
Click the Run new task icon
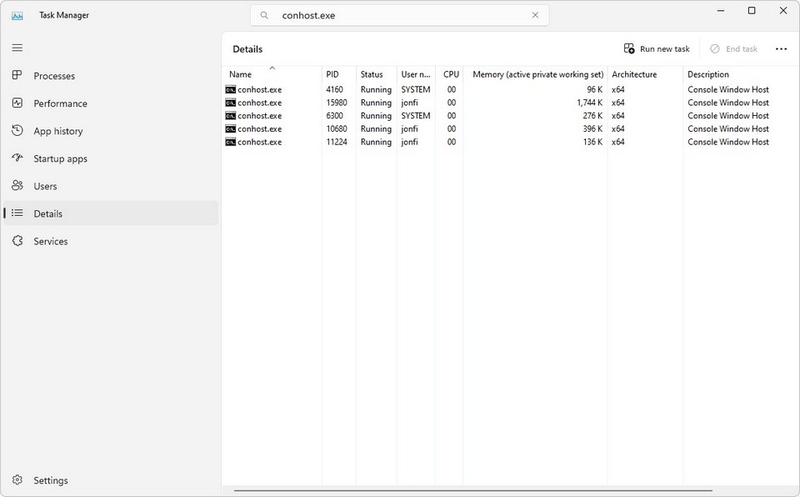point(629,48)
